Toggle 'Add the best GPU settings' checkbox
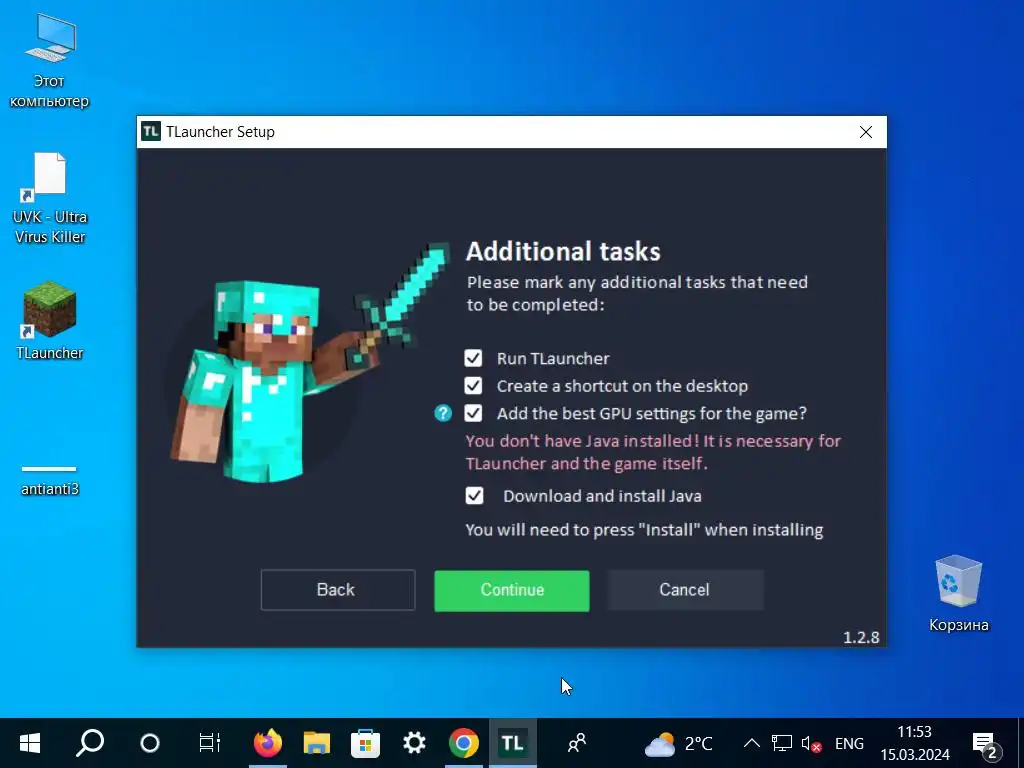This screenshot has width=1024, height=768. click(x=473, y=413)
